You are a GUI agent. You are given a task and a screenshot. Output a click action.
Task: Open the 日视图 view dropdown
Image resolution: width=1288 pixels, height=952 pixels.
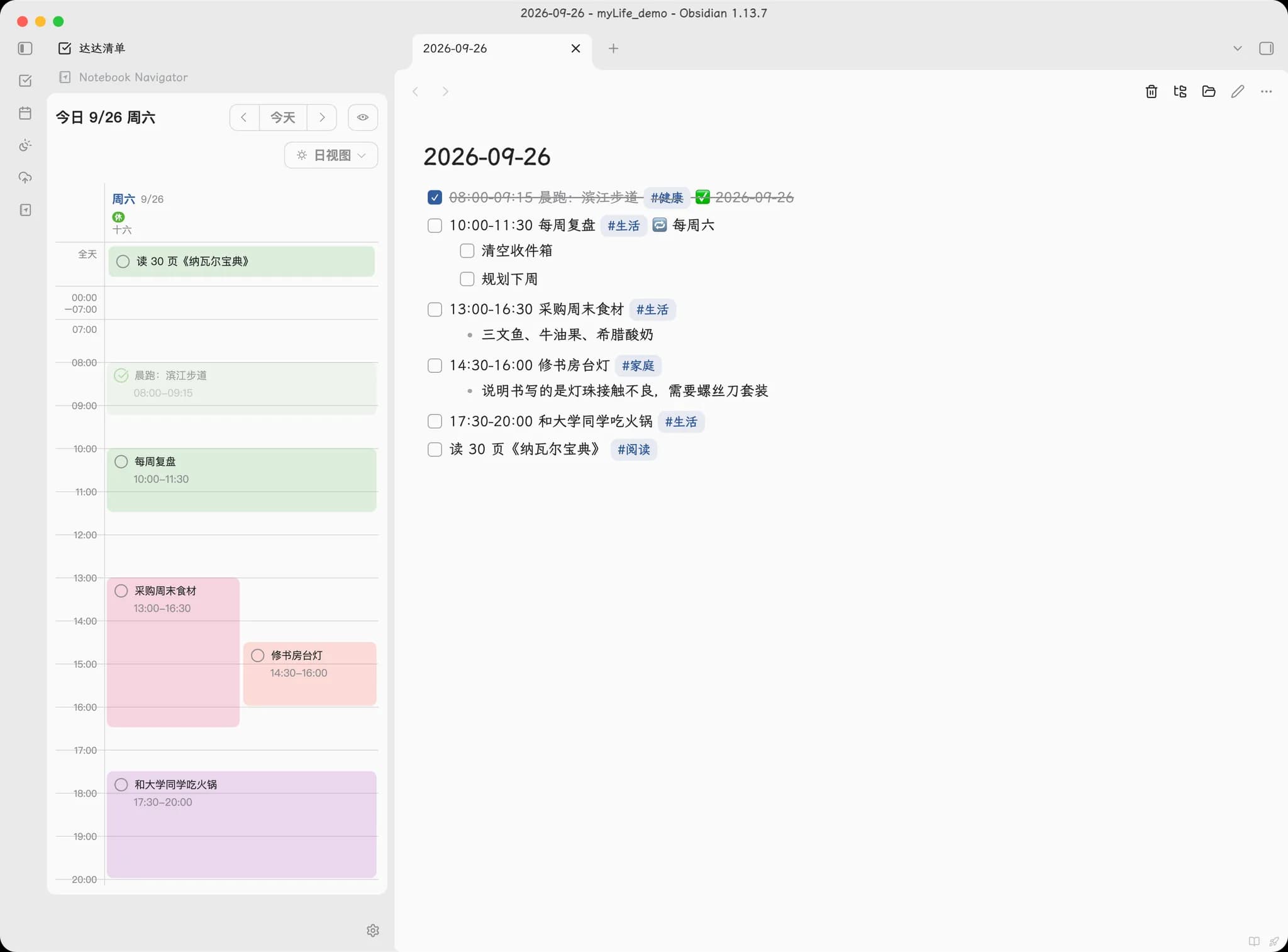331,155
